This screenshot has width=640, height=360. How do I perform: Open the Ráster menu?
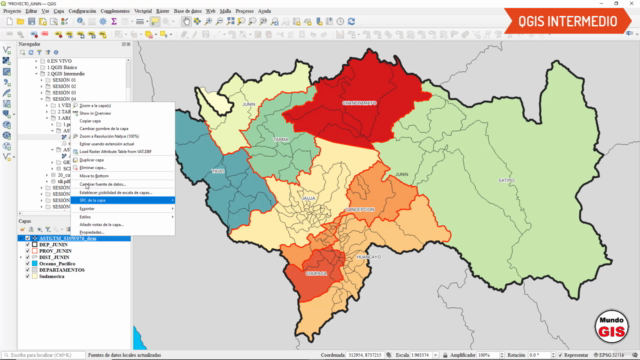tap(163, 11)
